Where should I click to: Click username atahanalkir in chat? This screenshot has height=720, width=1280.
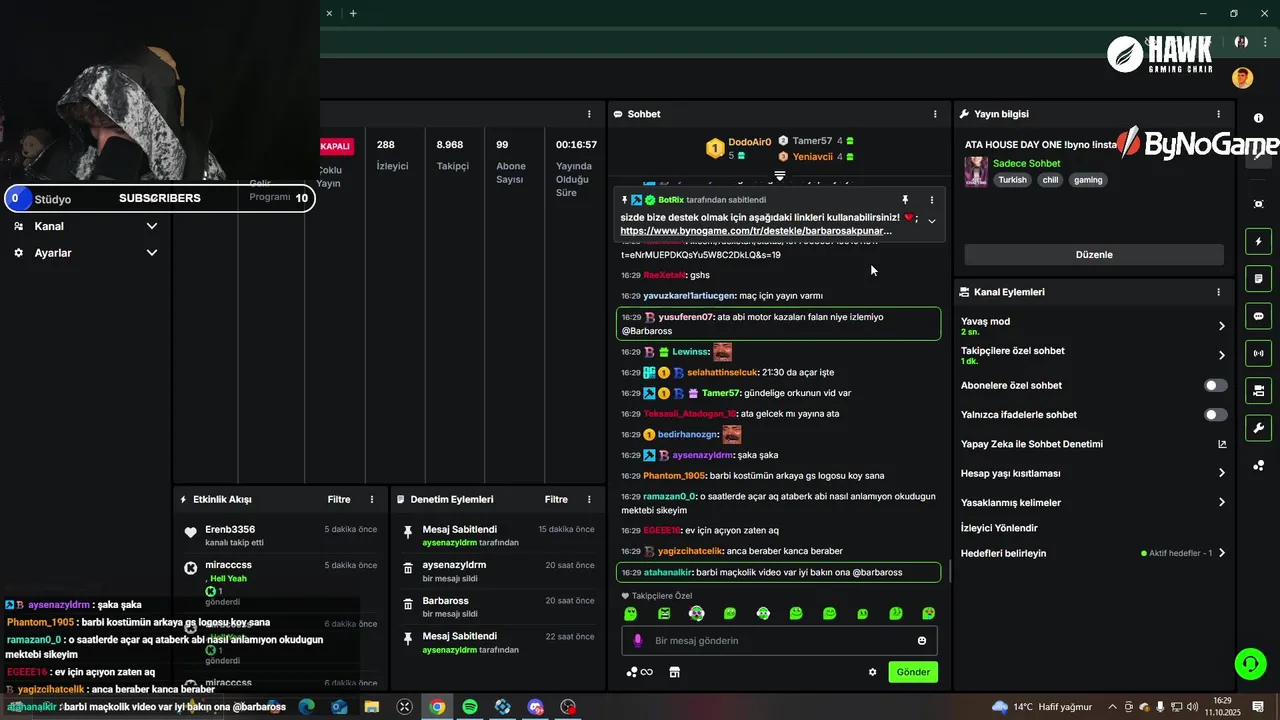coord(668,573)
